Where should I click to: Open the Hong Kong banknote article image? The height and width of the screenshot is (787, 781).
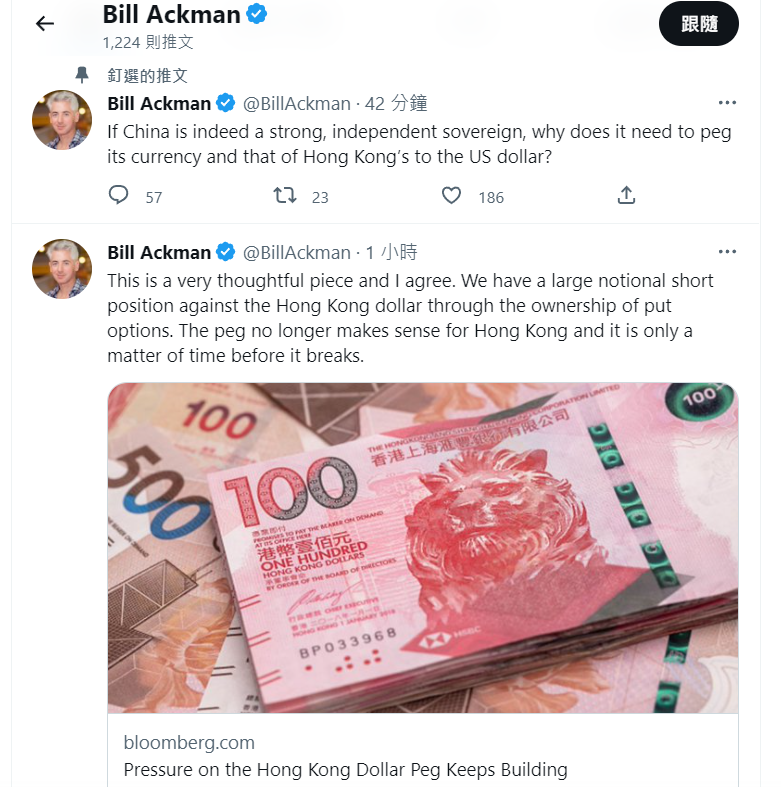pyautogui.click(x=423, y=548)
